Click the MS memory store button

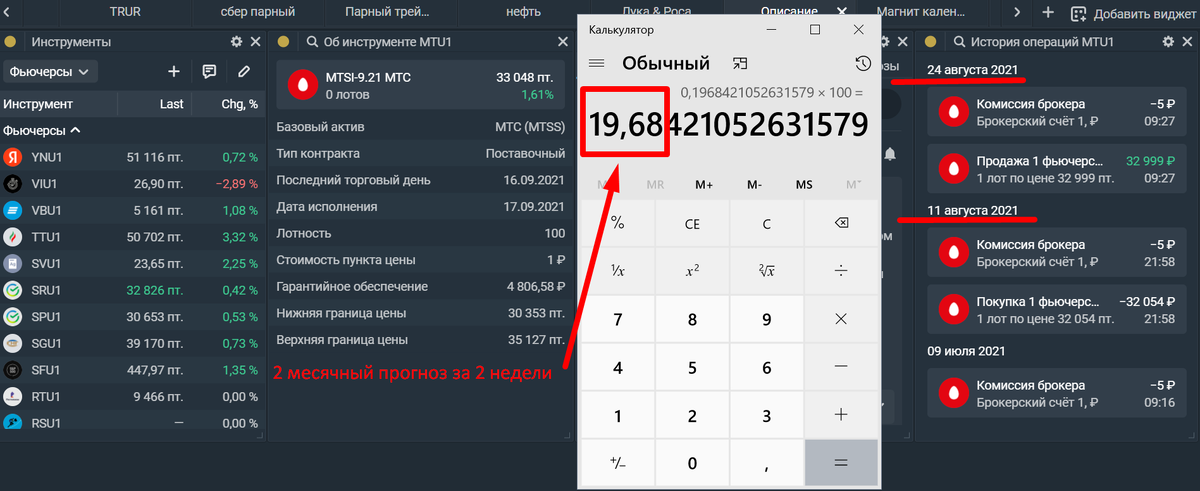[804, 185]
